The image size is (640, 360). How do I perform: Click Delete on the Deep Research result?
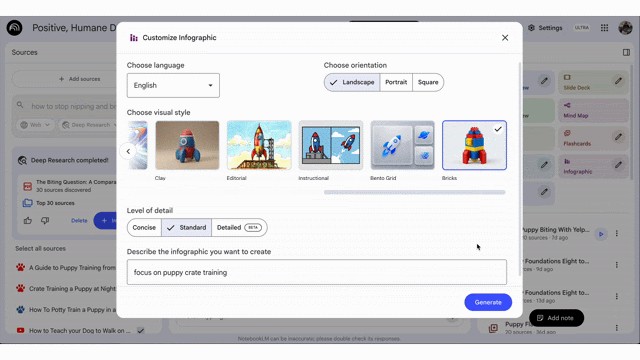tap(79, 221)
